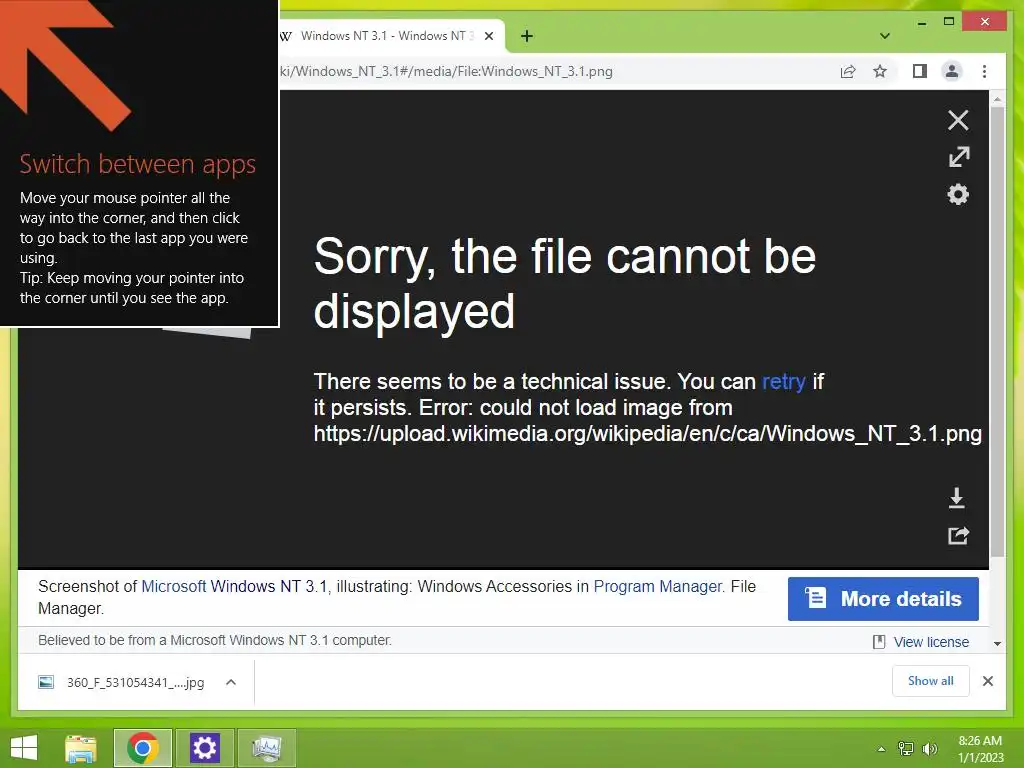Show hidden system tray icons
Image resolution: width=1024 pixels, height=768 pixels.
882,749
